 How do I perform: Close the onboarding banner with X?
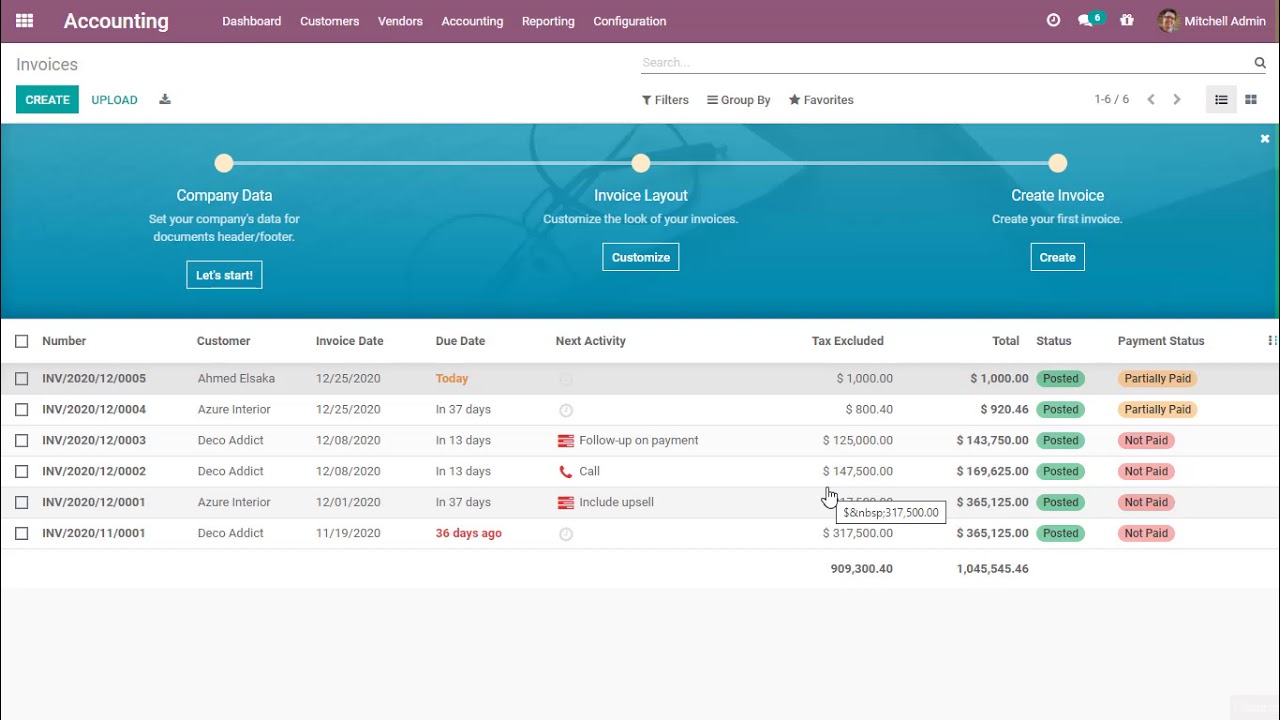(x=1265, y=139)
